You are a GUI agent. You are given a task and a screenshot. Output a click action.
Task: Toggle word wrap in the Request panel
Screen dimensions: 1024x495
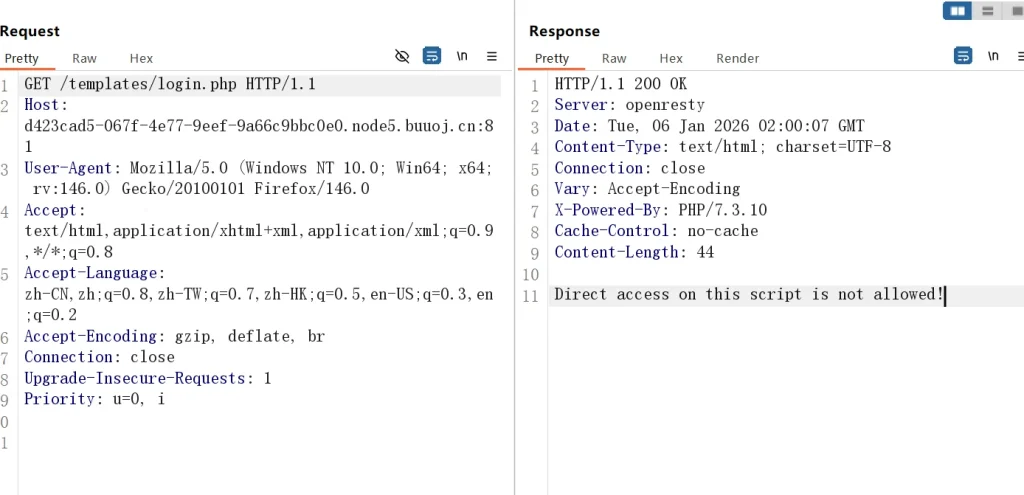pos(432,56)
